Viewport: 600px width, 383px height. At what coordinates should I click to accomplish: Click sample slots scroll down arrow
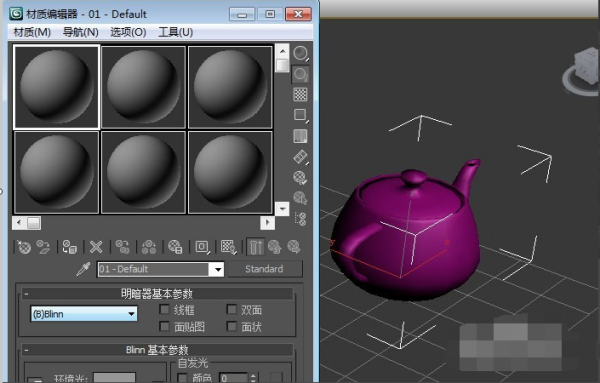(x=282, y=209)
